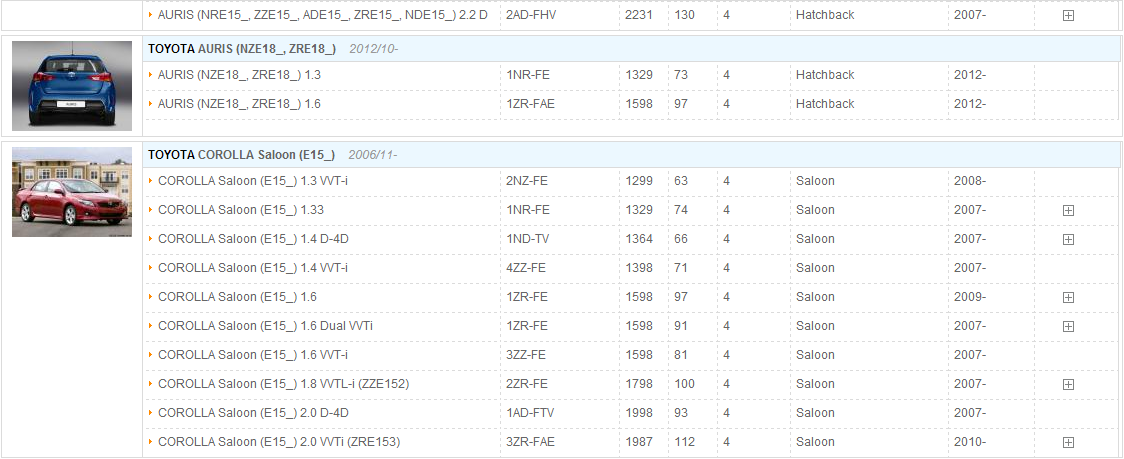Select engine code 2ZR-FE
This screenshot has height=459, width=1124.
(x=527, y=384)
